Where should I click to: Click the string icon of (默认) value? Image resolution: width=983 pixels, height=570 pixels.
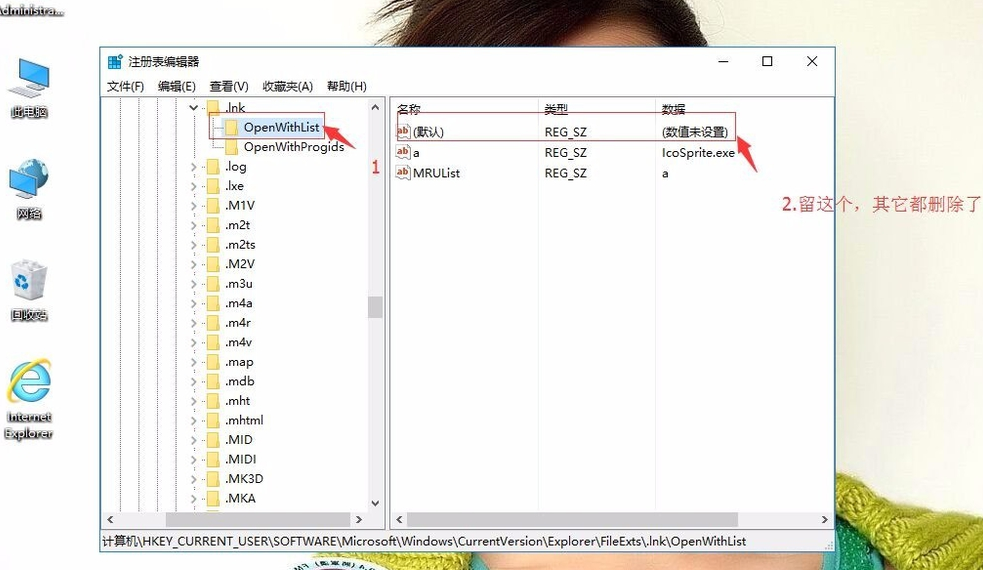[x=402, y=132]
